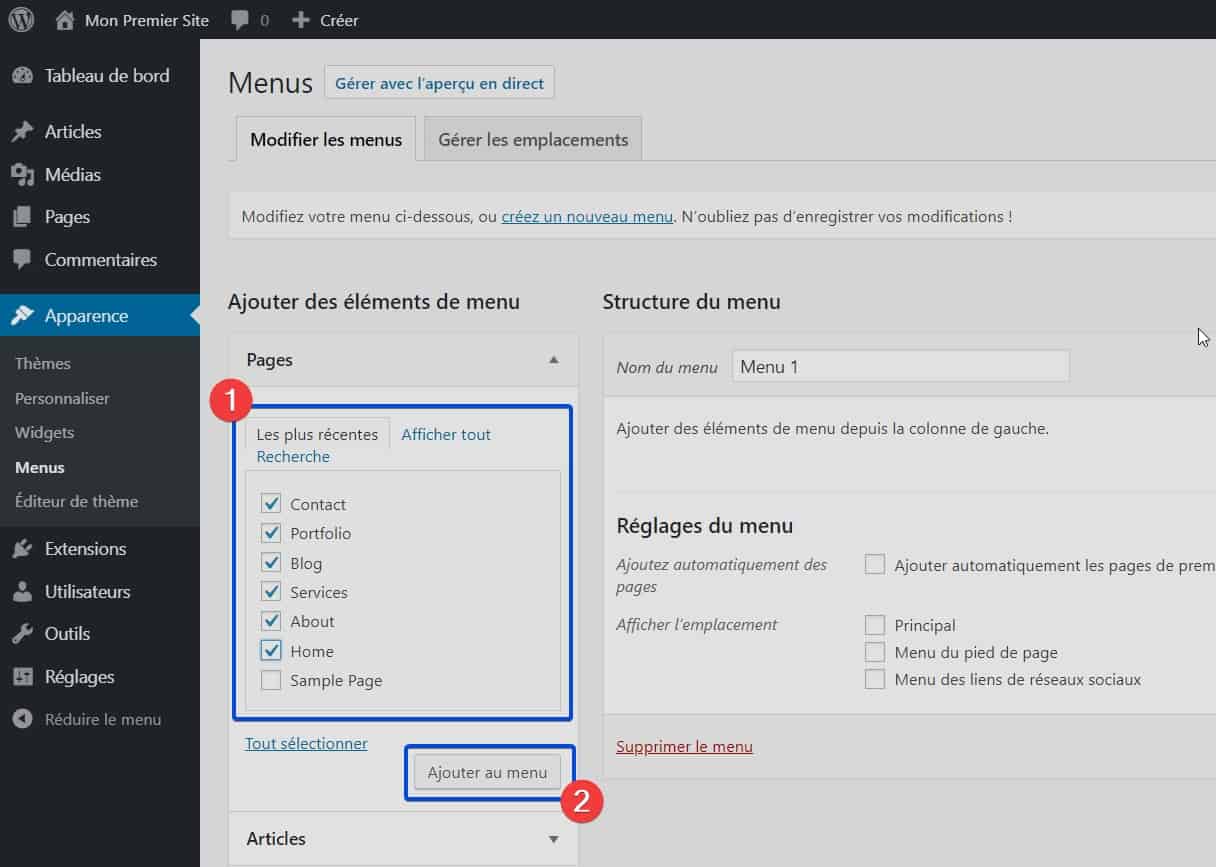The height and width of the screenshot is (867, 1216).
Task: Select the Afficher tout tab
Action: coord(446,435)
